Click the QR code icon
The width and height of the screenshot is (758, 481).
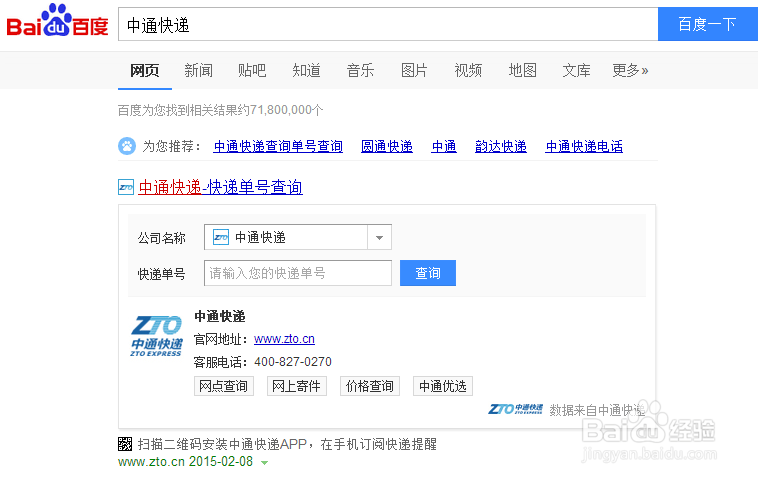(x=125, y=444)
